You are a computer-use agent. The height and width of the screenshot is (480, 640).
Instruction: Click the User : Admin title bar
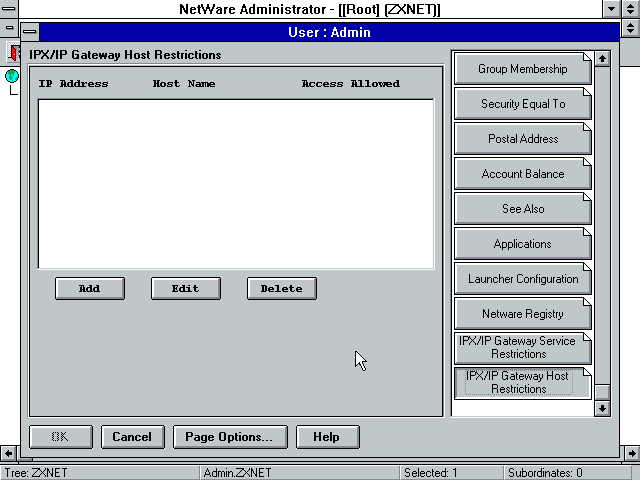pos(329,32)
